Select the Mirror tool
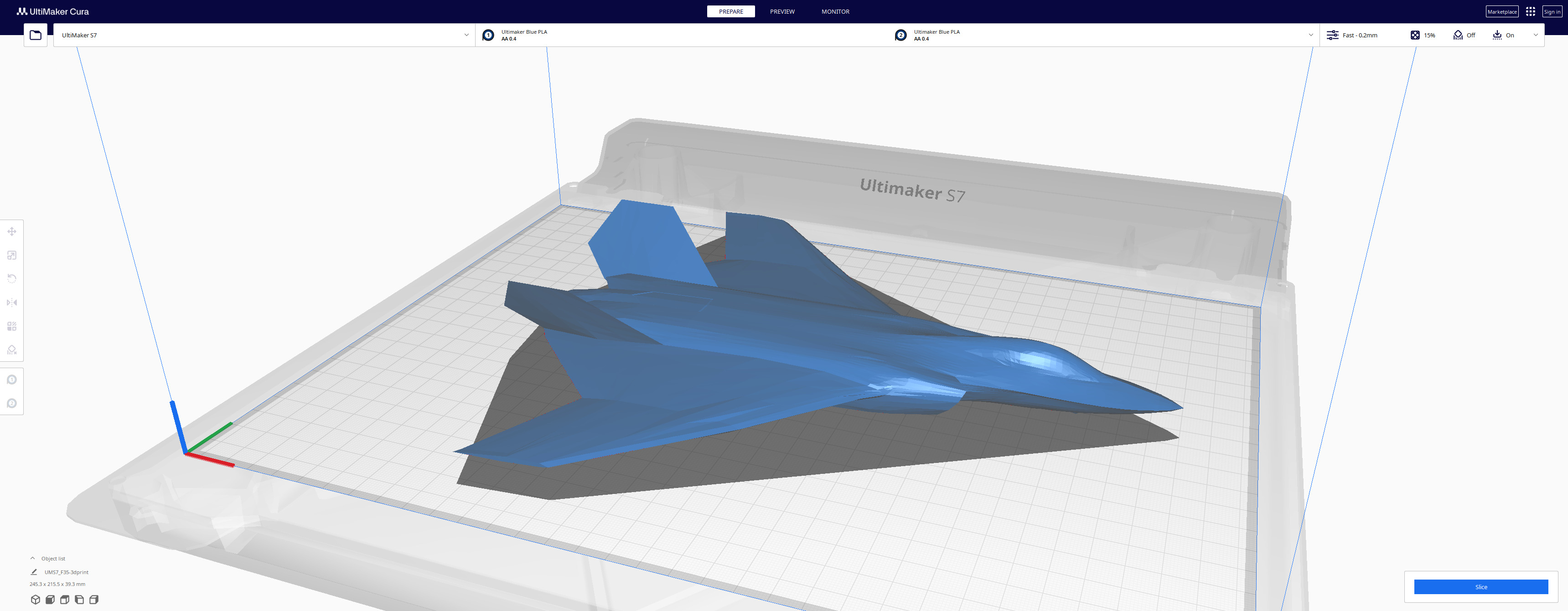Image resolution: width=1568 pixels, height=611 pixels. (x=11, y=303)
